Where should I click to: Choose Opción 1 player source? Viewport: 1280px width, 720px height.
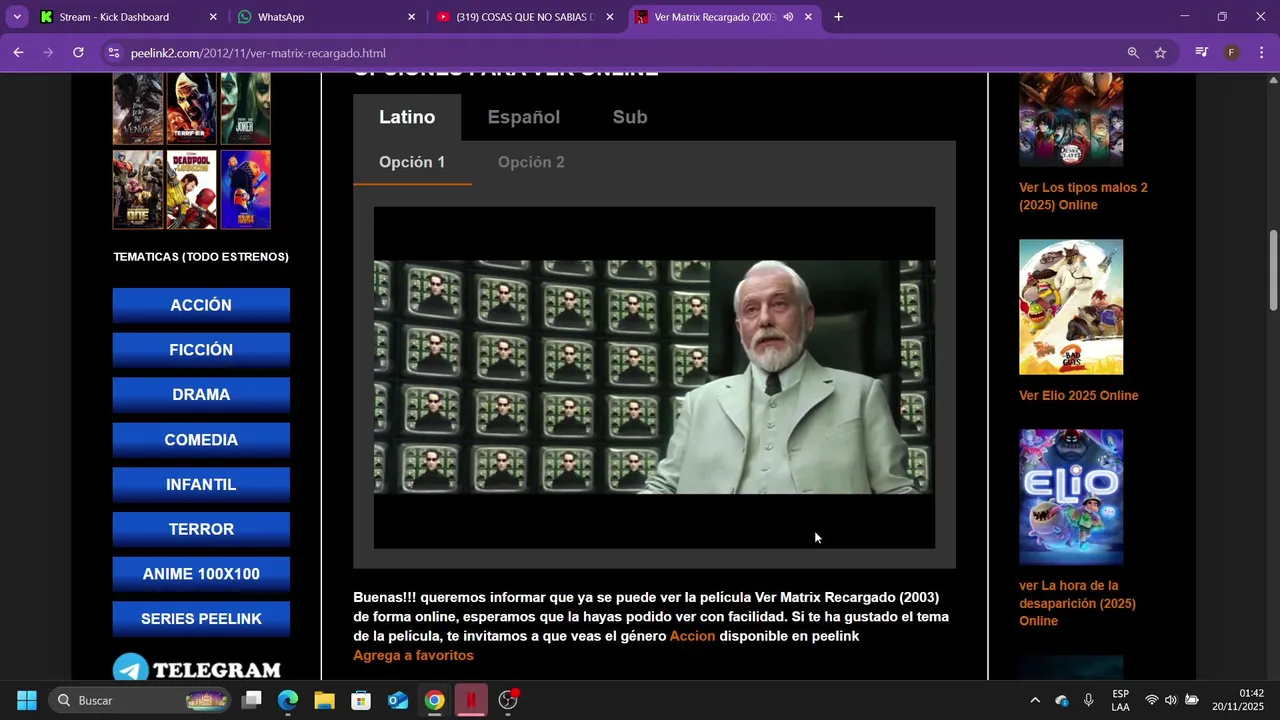tap(412, 162)
